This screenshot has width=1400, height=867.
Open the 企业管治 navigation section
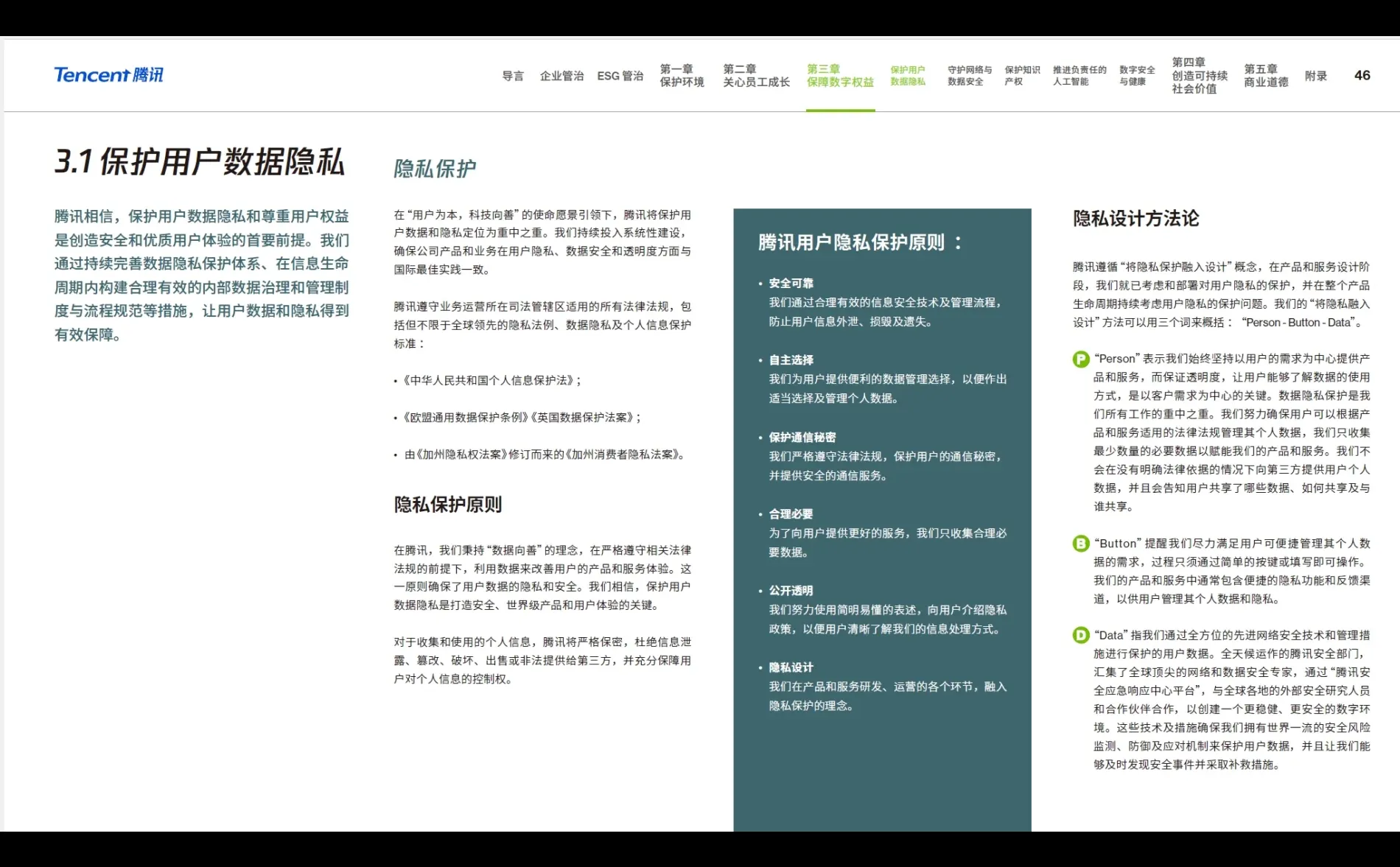564,76
